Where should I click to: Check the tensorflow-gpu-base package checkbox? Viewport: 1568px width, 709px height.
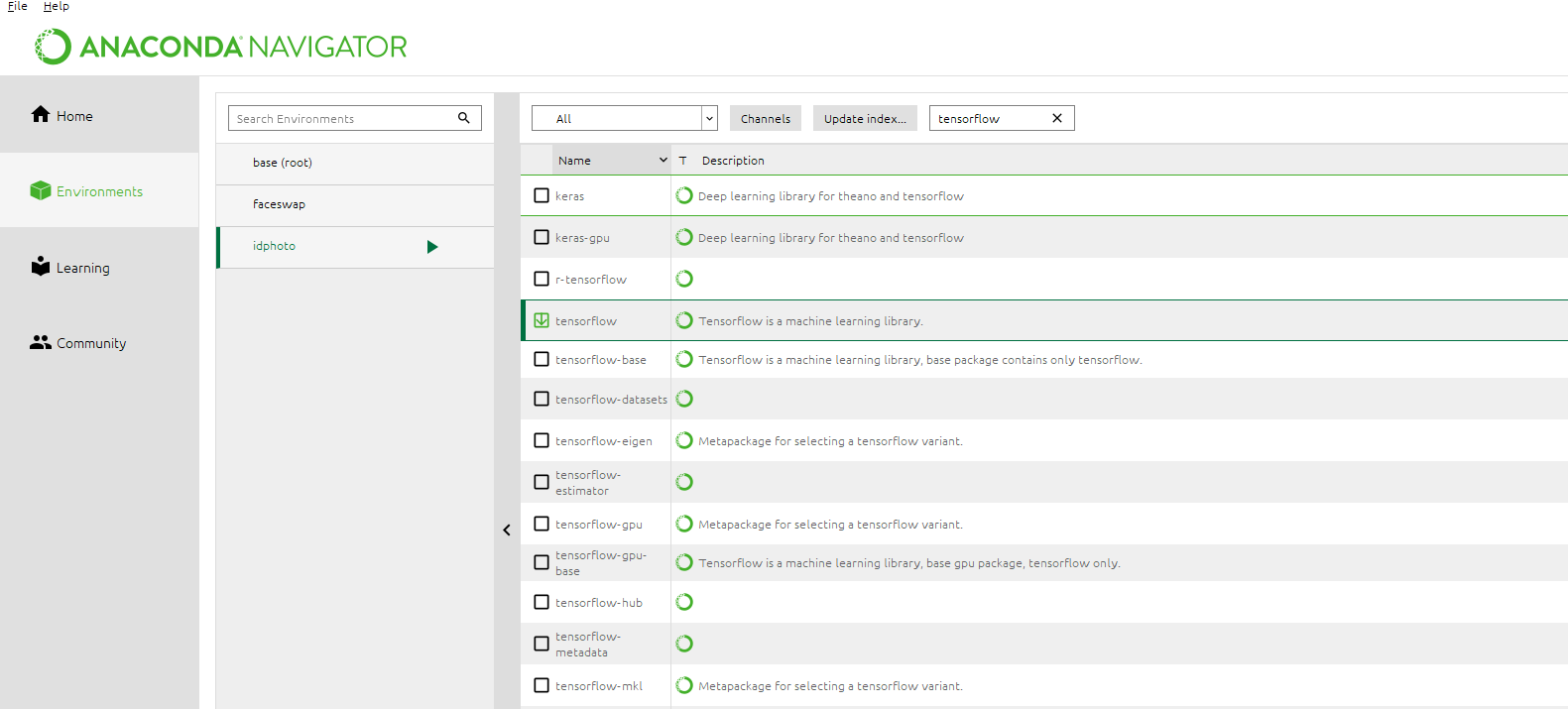[x=542, y=562]
